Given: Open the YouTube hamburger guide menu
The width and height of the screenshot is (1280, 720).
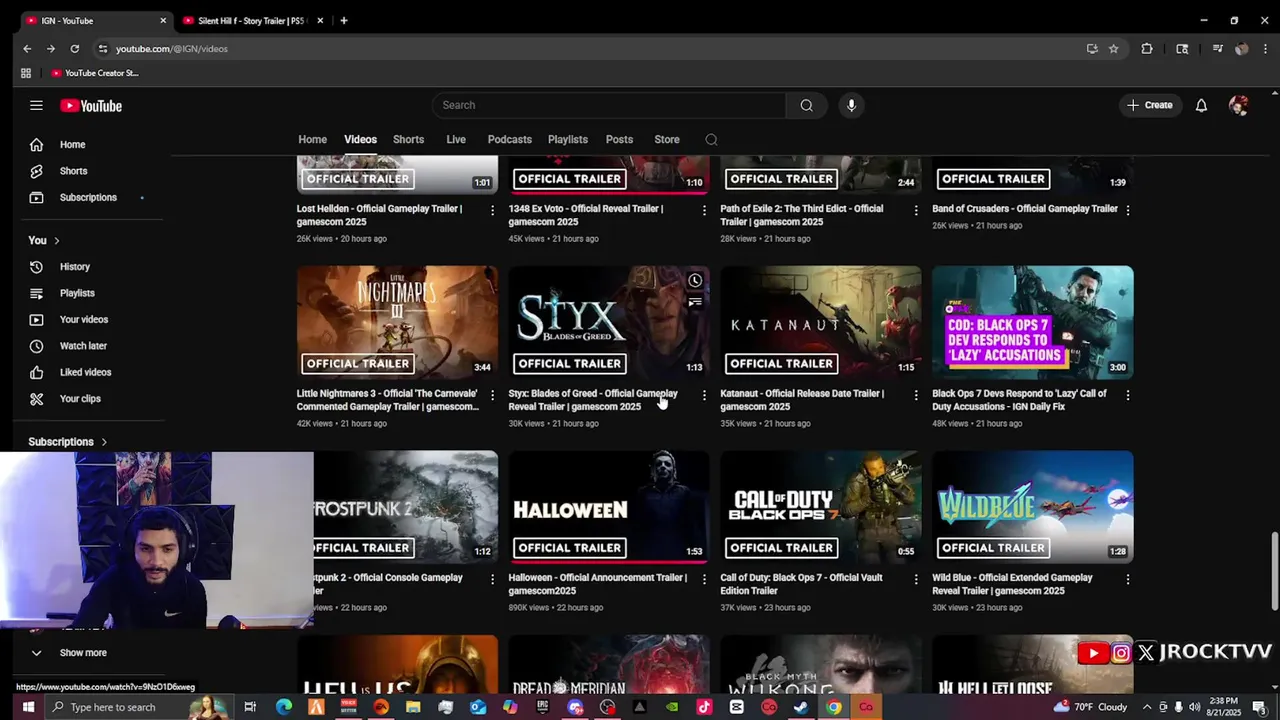Looking at the screenshot, I should 36,105.
